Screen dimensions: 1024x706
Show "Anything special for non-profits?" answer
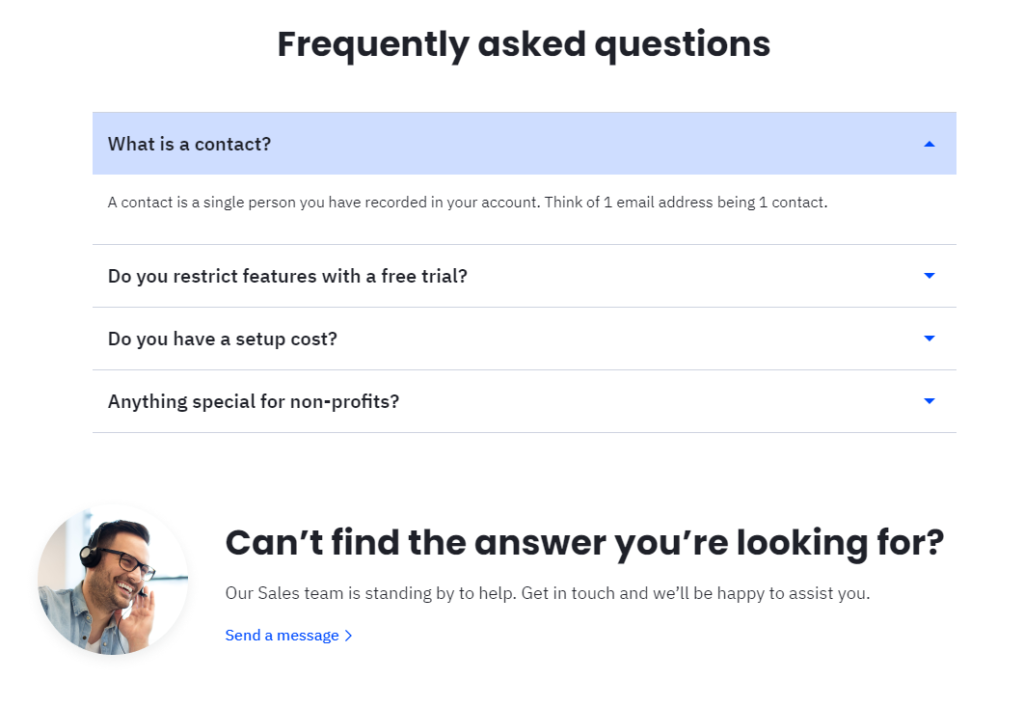point(254,402)
